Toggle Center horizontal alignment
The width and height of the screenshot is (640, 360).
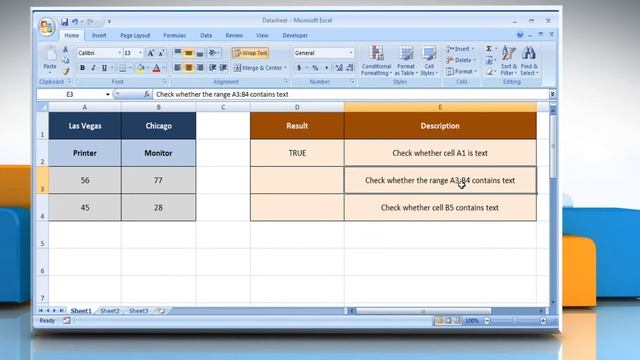(189, 67)
